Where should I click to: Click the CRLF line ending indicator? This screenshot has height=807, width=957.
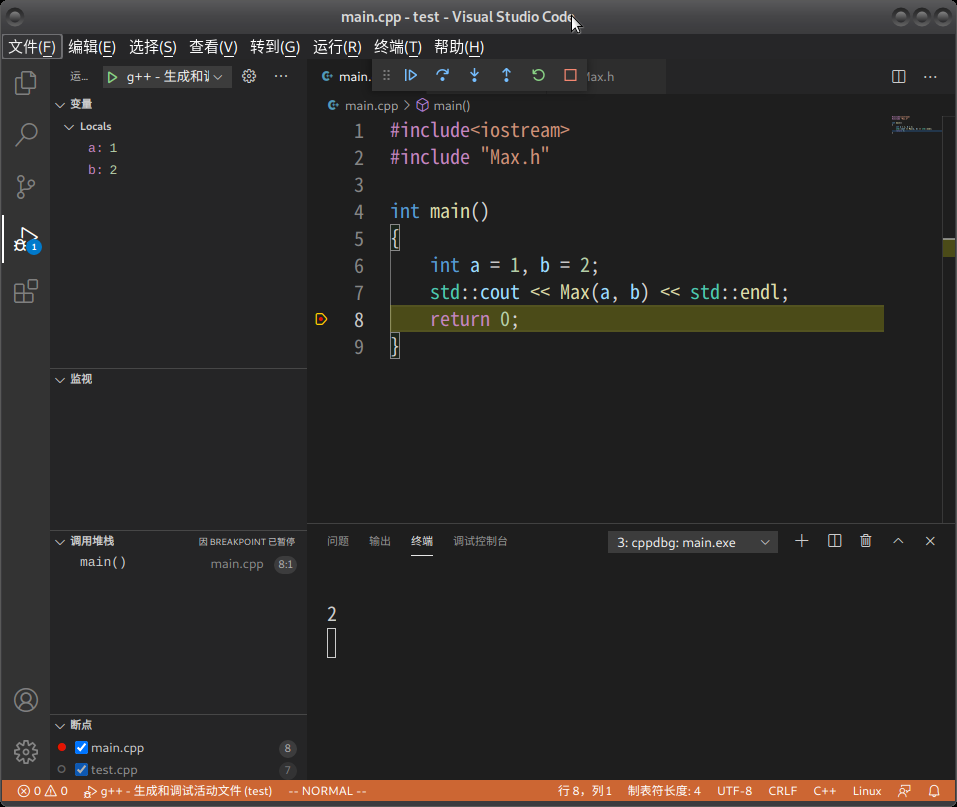point(782,790)
